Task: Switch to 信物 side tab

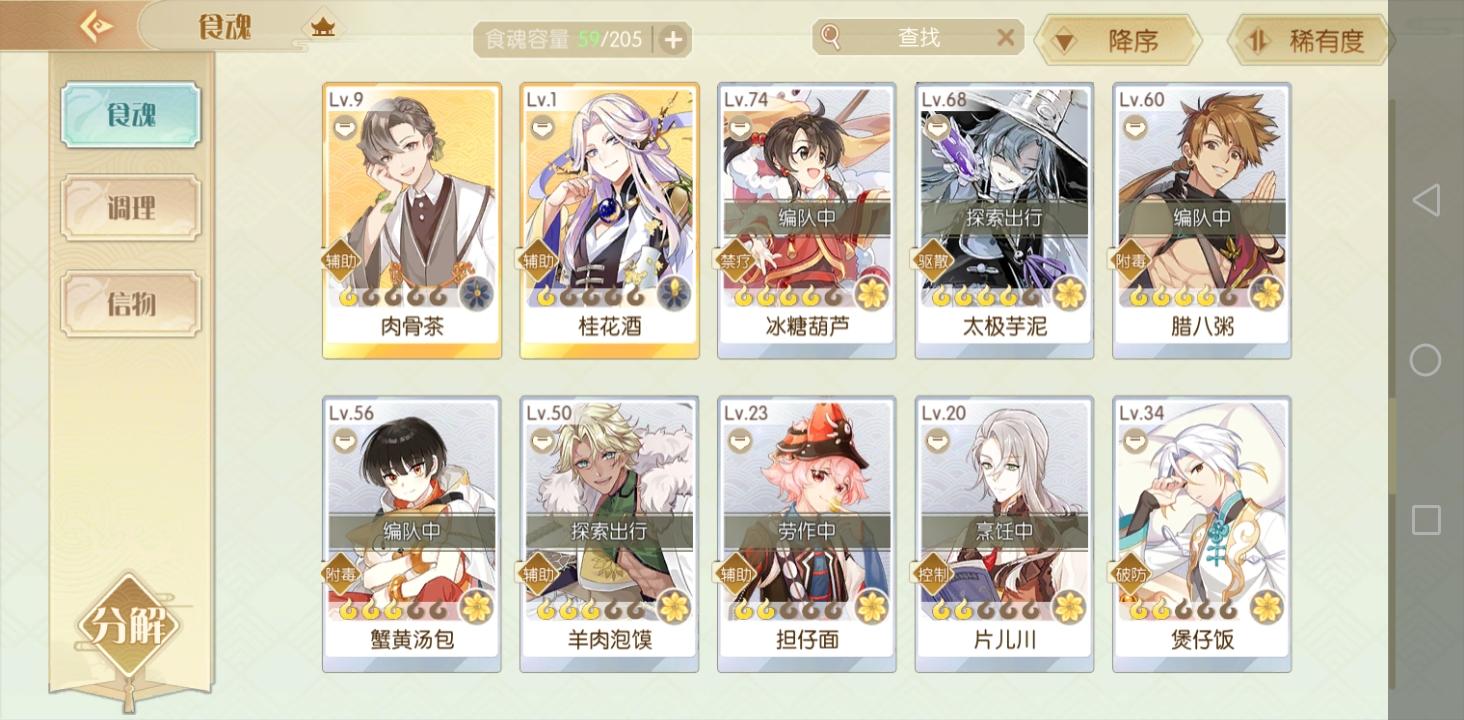Action: coord(130,303)
